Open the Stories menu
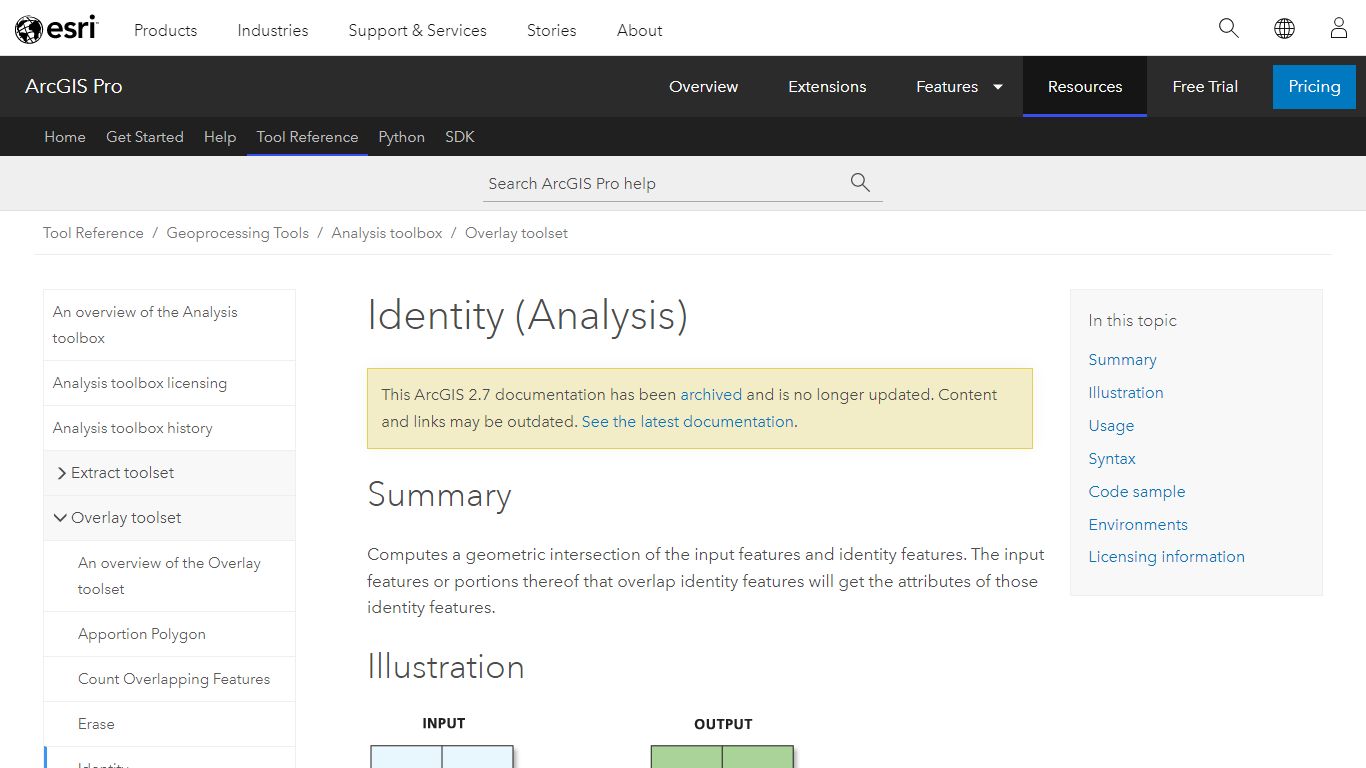 552,30
